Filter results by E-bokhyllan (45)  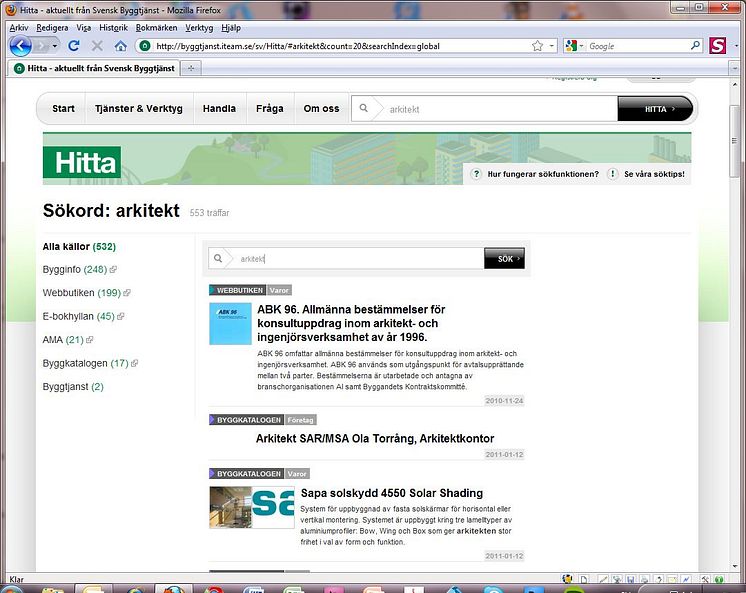pos(79,316)
